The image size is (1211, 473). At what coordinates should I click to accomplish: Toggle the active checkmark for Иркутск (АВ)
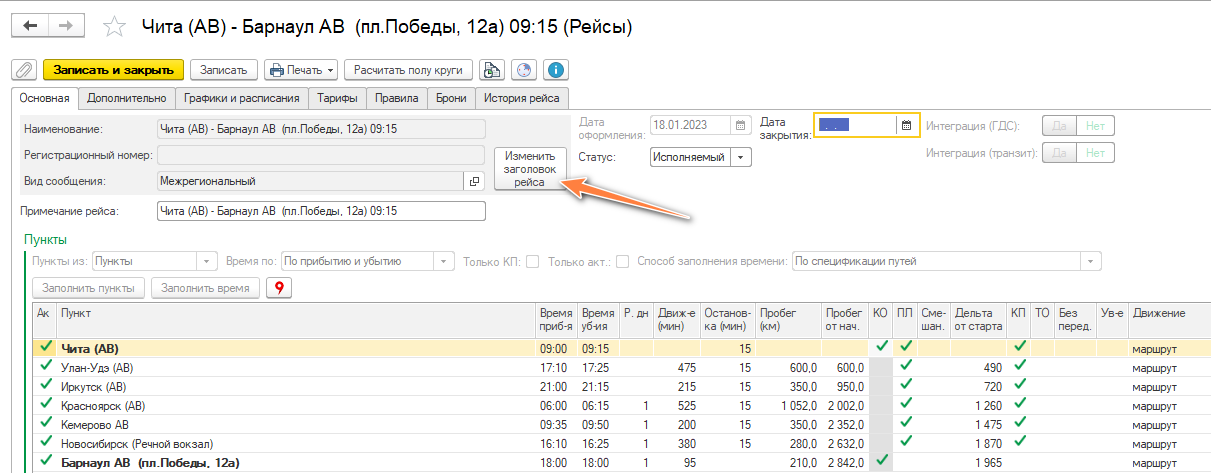pos(45,386)
